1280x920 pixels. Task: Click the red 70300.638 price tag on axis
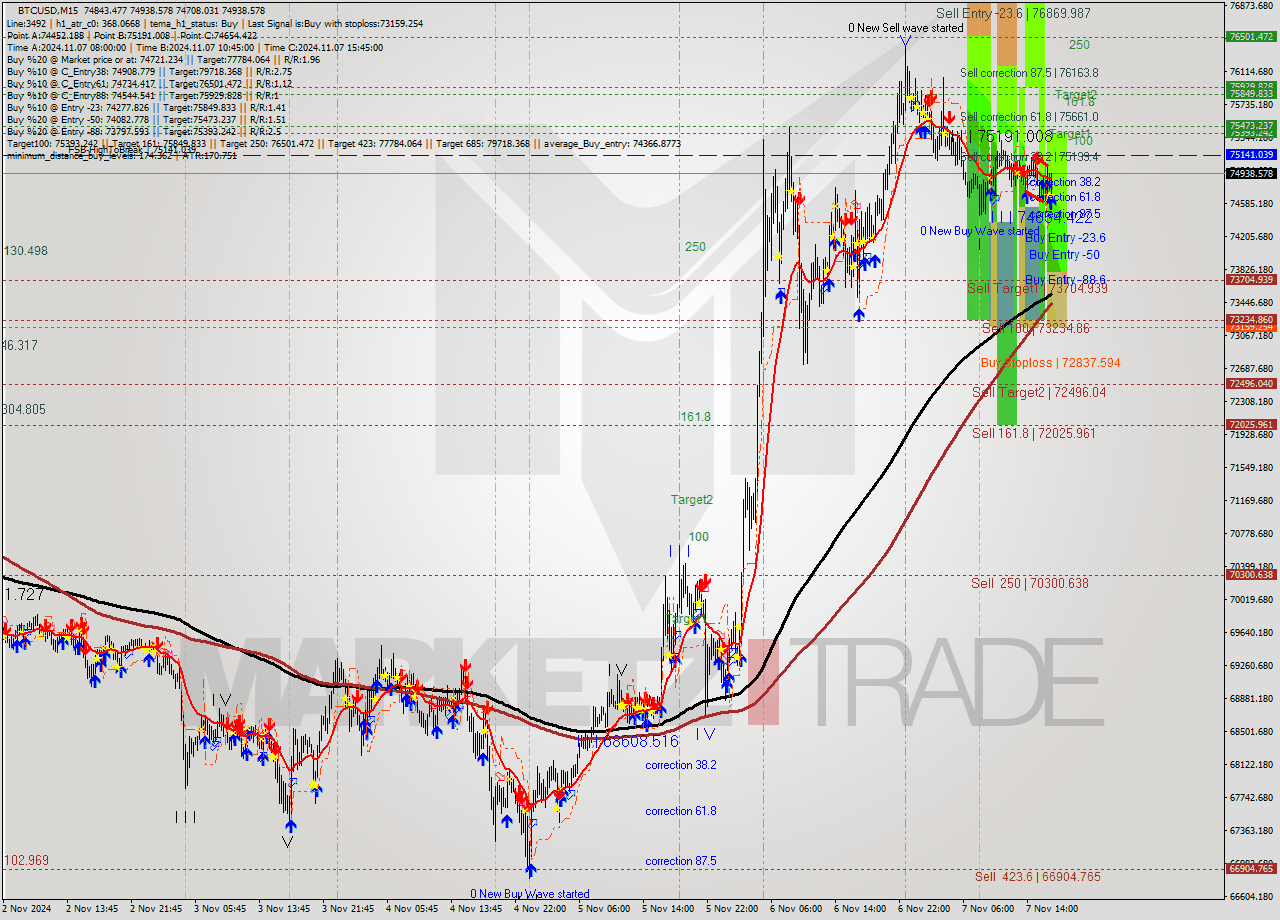point(1251,574)
